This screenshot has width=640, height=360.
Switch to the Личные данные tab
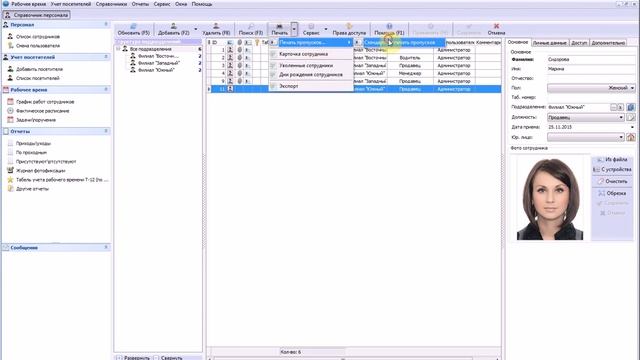click(x=549, y=42)
